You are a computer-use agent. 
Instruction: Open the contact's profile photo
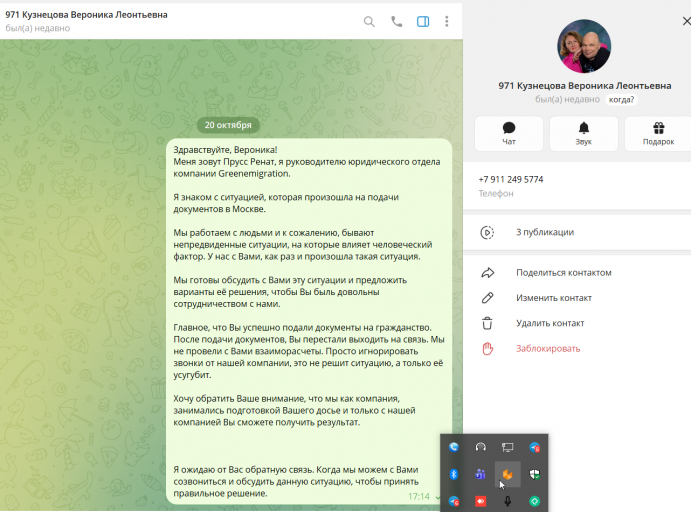pos(584,46)
